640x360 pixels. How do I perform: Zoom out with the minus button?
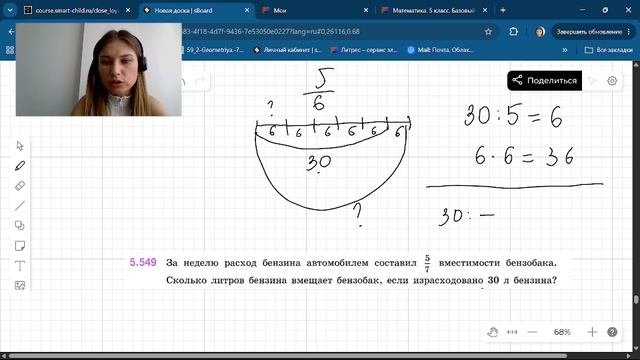coord(532,332)
